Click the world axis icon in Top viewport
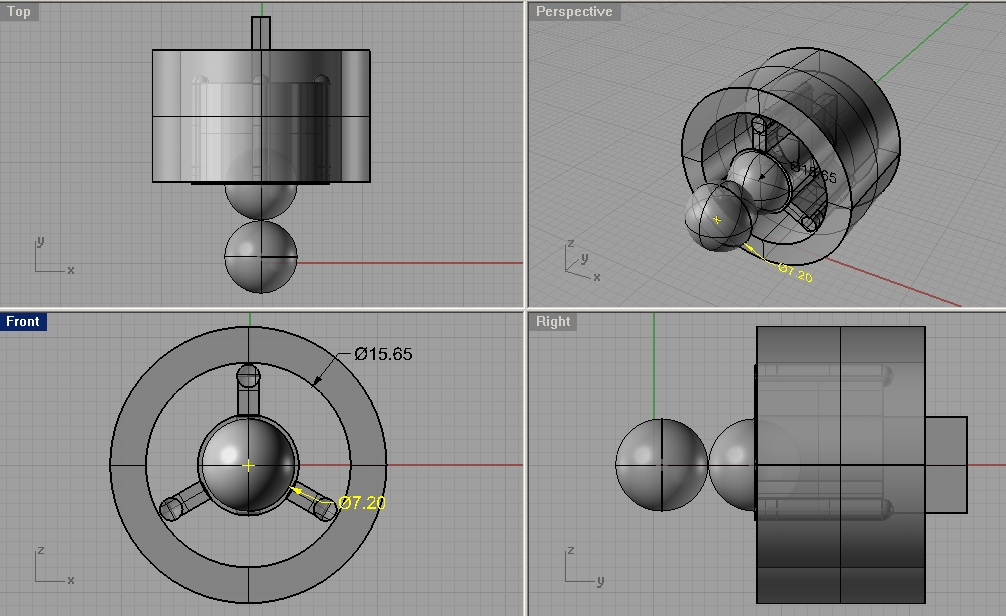The height and width of the screenshot is (616, 1006). click(x=52, y=258)
